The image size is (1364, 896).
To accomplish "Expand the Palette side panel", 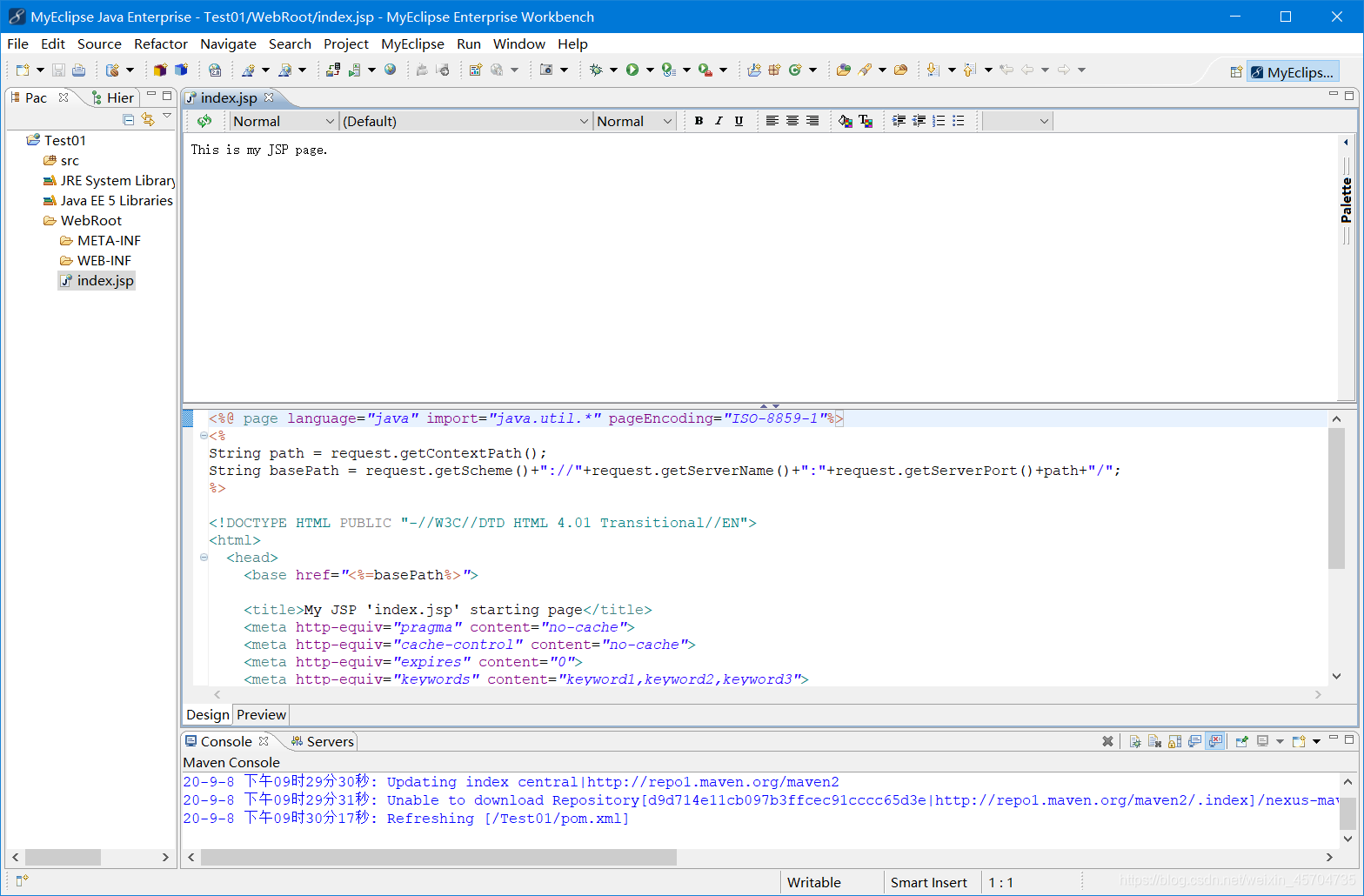I will pyautogui.click(x=1346, y=142).
